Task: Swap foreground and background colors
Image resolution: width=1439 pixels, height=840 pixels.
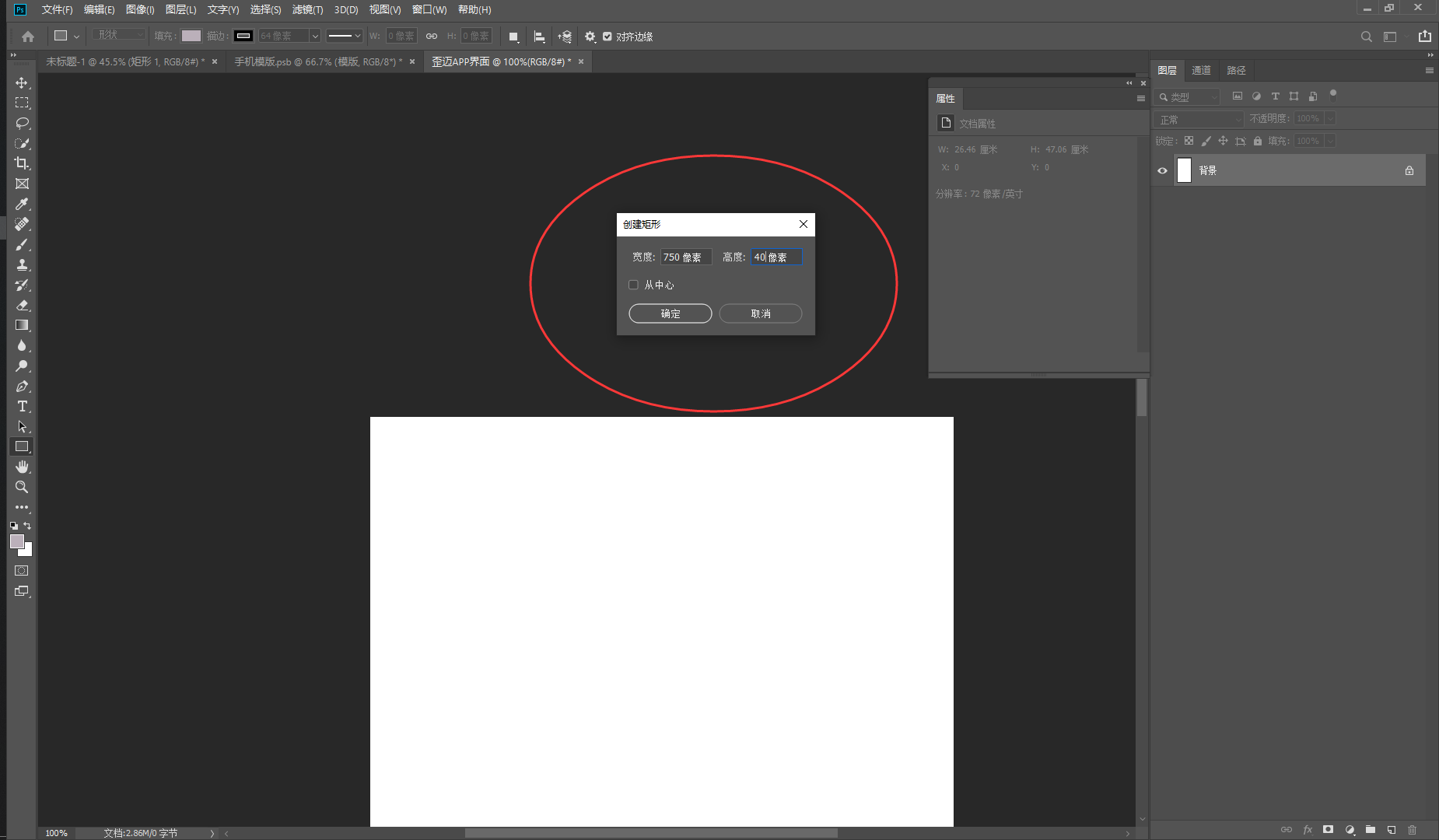Action: point(27,526)
